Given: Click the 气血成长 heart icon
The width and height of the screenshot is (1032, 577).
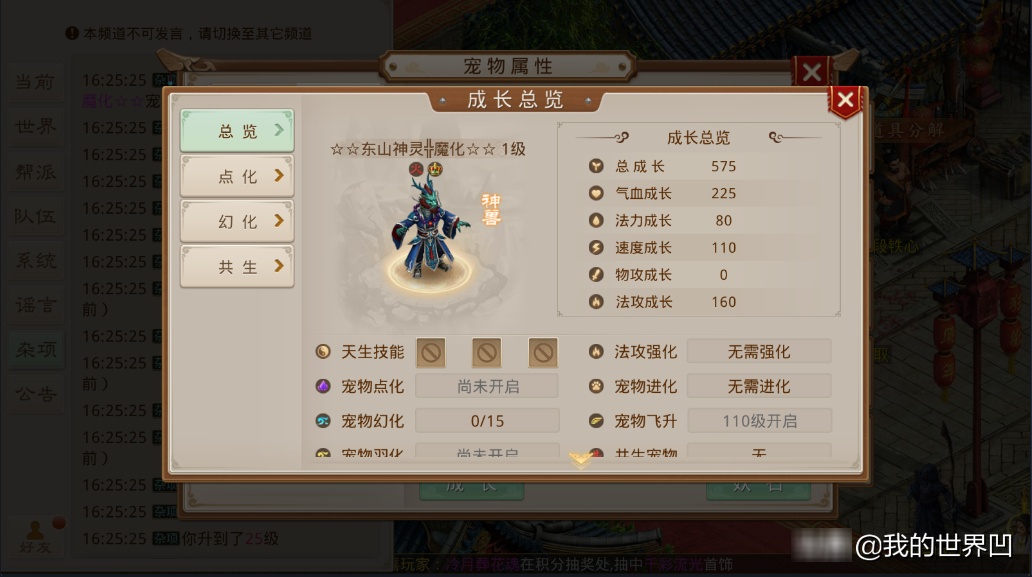Looking at the screenshot, I should 596,193.
